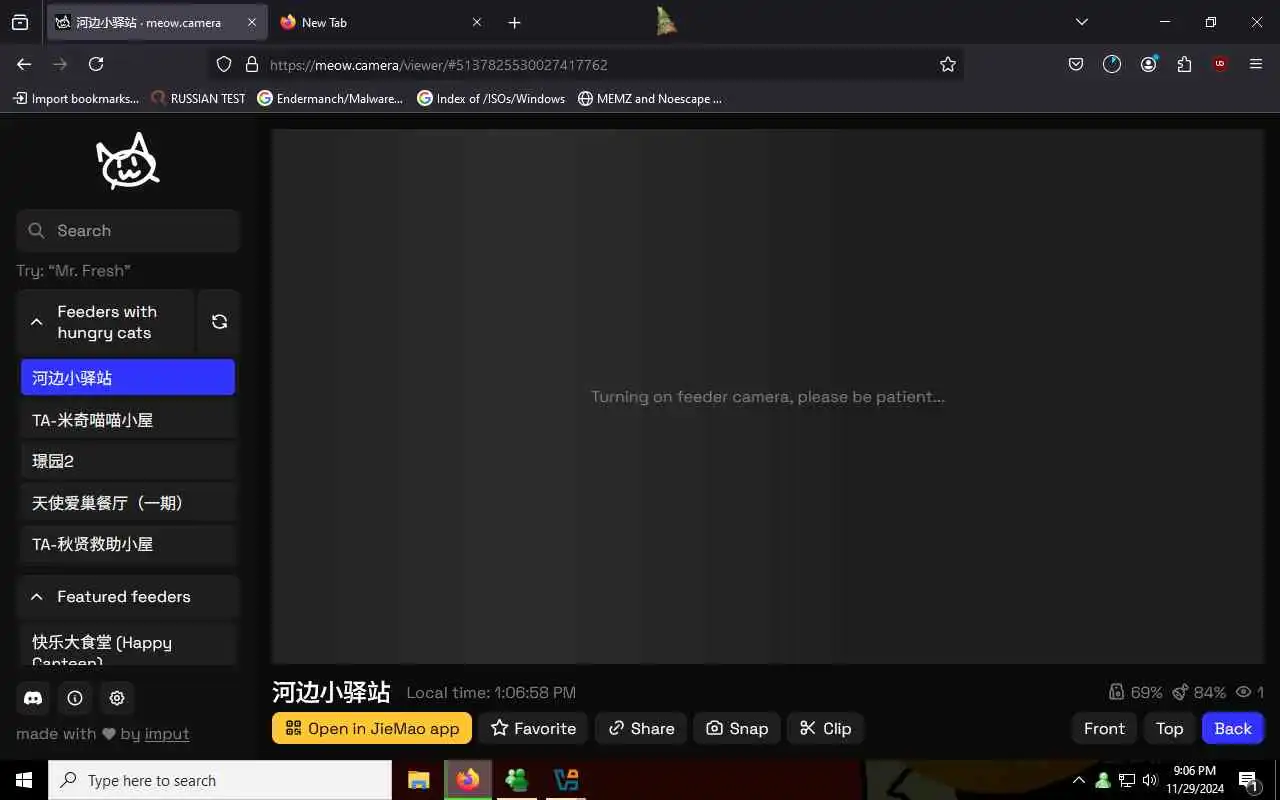Viewport: 1280px width, 800px height.
Task: Click the viewer count eye indicator
Action: pyautogui.click(x=1250, y=692)
